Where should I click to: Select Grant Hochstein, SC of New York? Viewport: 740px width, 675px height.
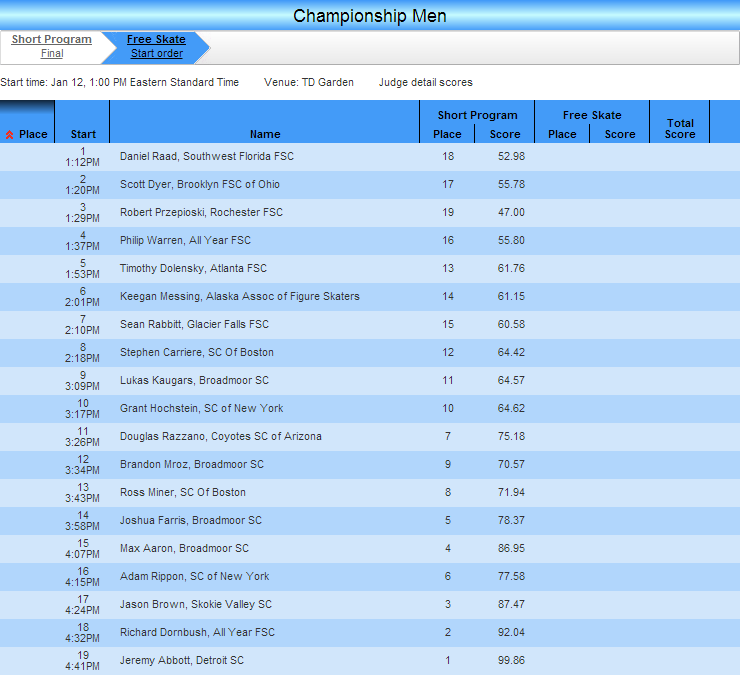[x=202, y=408]
